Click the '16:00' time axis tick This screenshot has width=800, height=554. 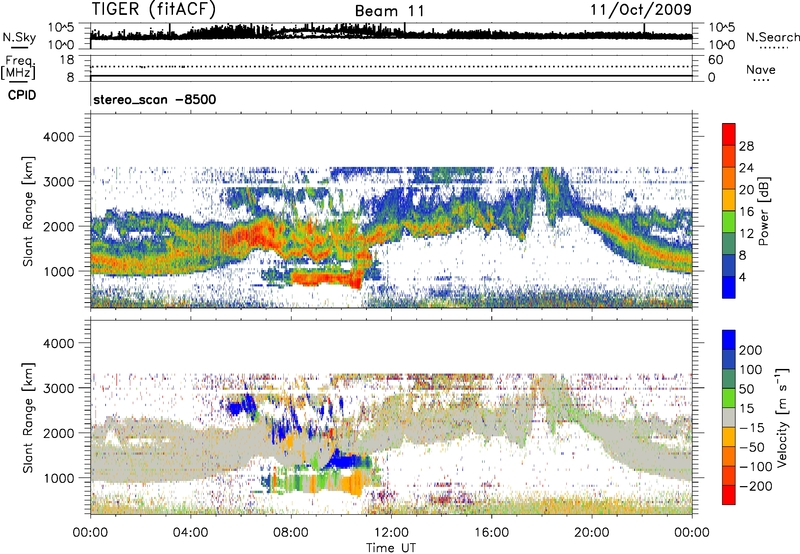[491, 533]
